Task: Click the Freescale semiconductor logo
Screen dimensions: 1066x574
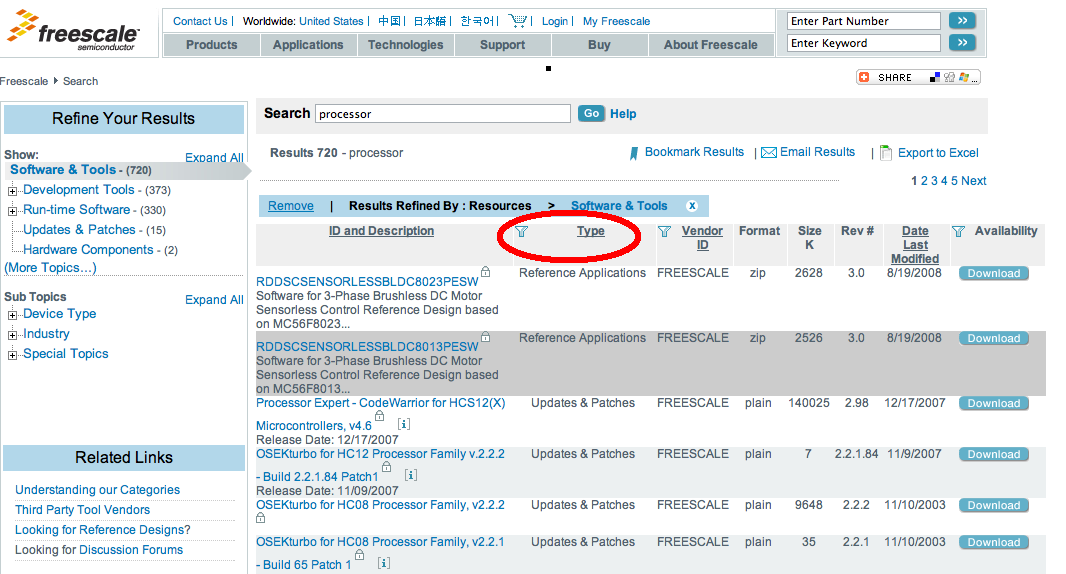Action: pos(73,31)
